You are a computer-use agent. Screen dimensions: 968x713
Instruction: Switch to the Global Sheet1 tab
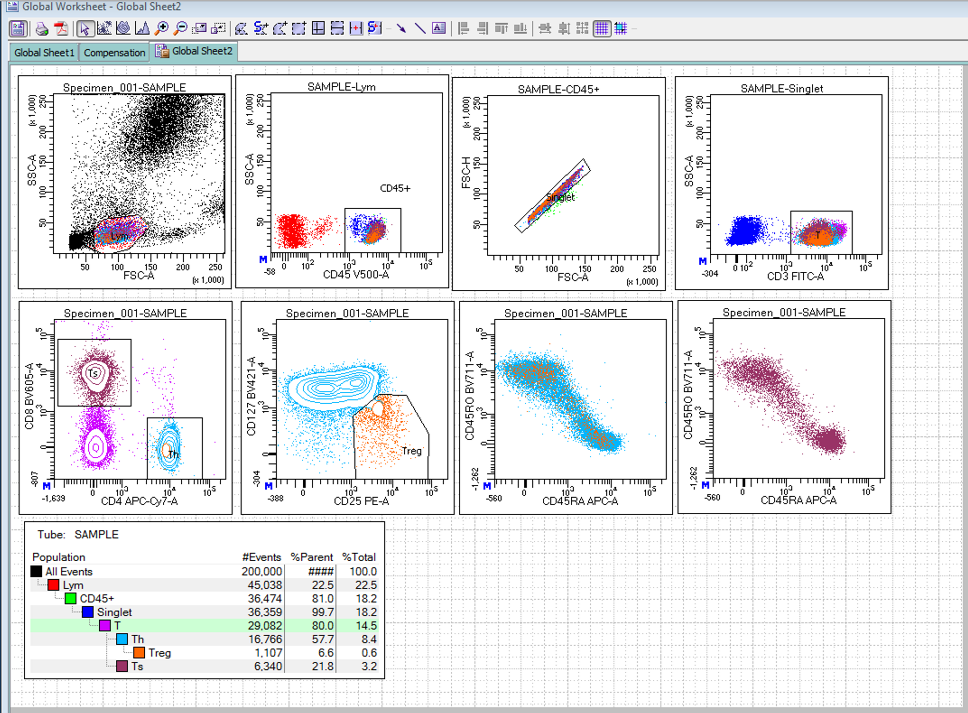coord(44,52)
